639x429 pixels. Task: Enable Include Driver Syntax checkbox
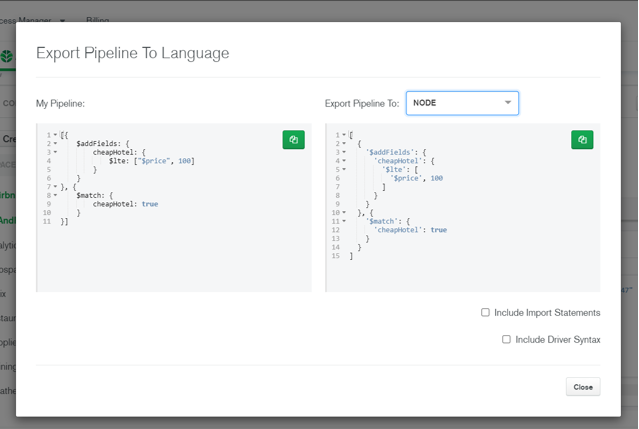coord(506,339)
